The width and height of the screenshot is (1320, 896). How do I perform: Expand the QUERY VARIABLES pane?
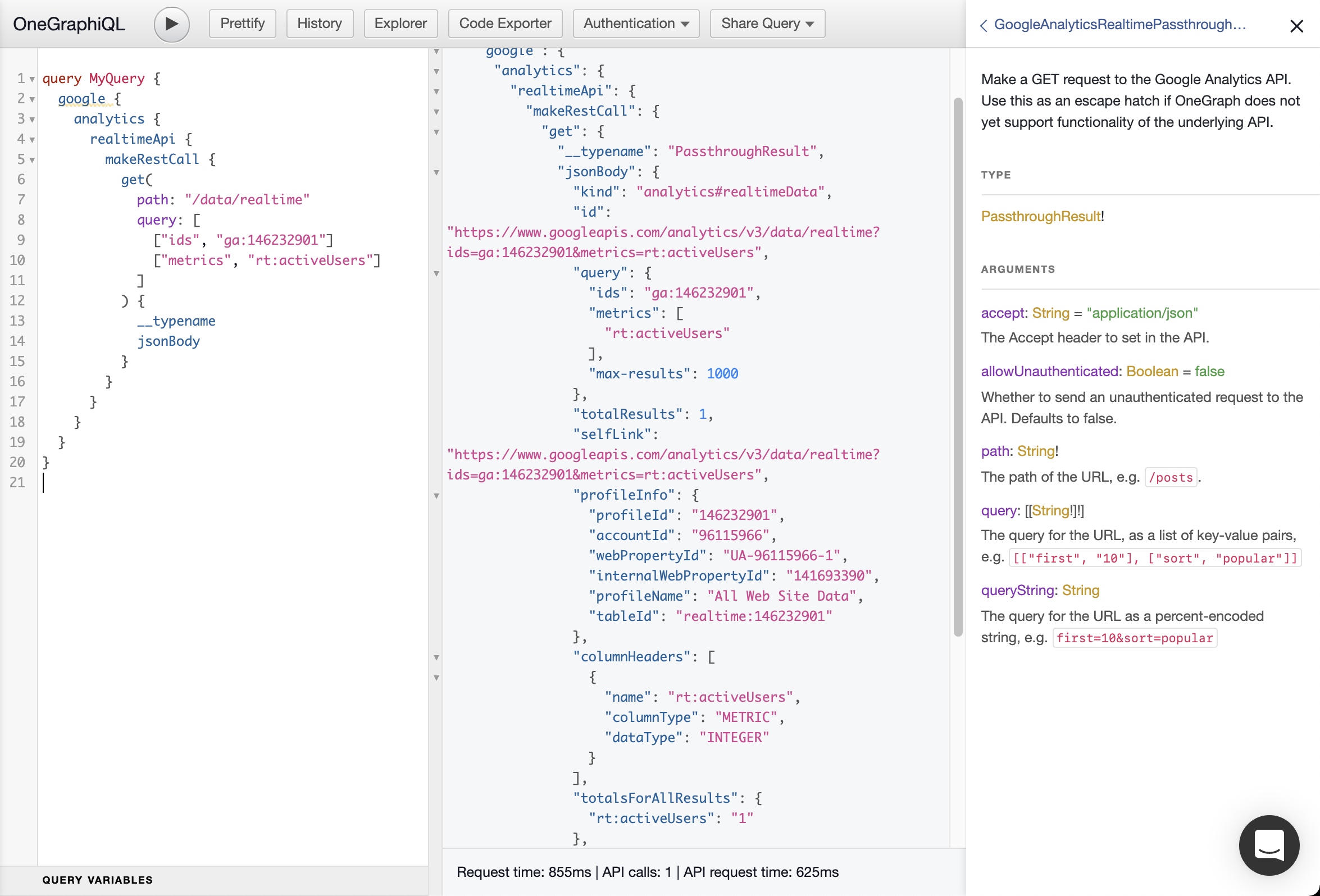click(97, 880)
